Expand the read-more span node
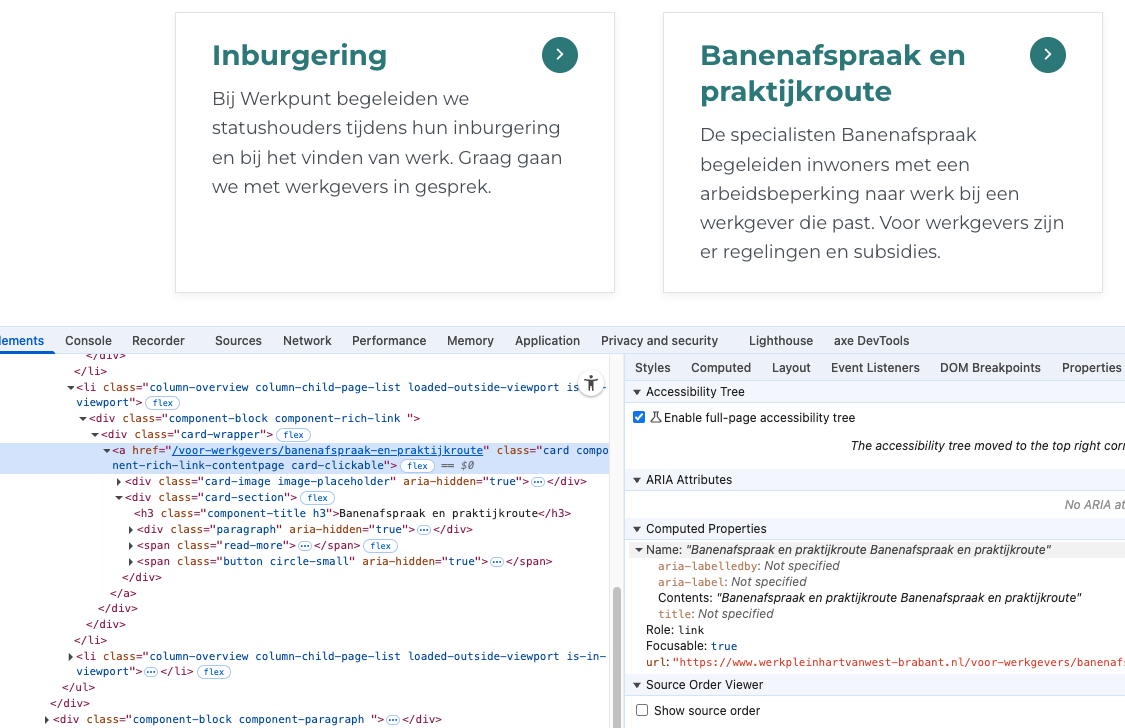Screen dimensions: 1125x728 pyautogui.click(x=131, y=546)
